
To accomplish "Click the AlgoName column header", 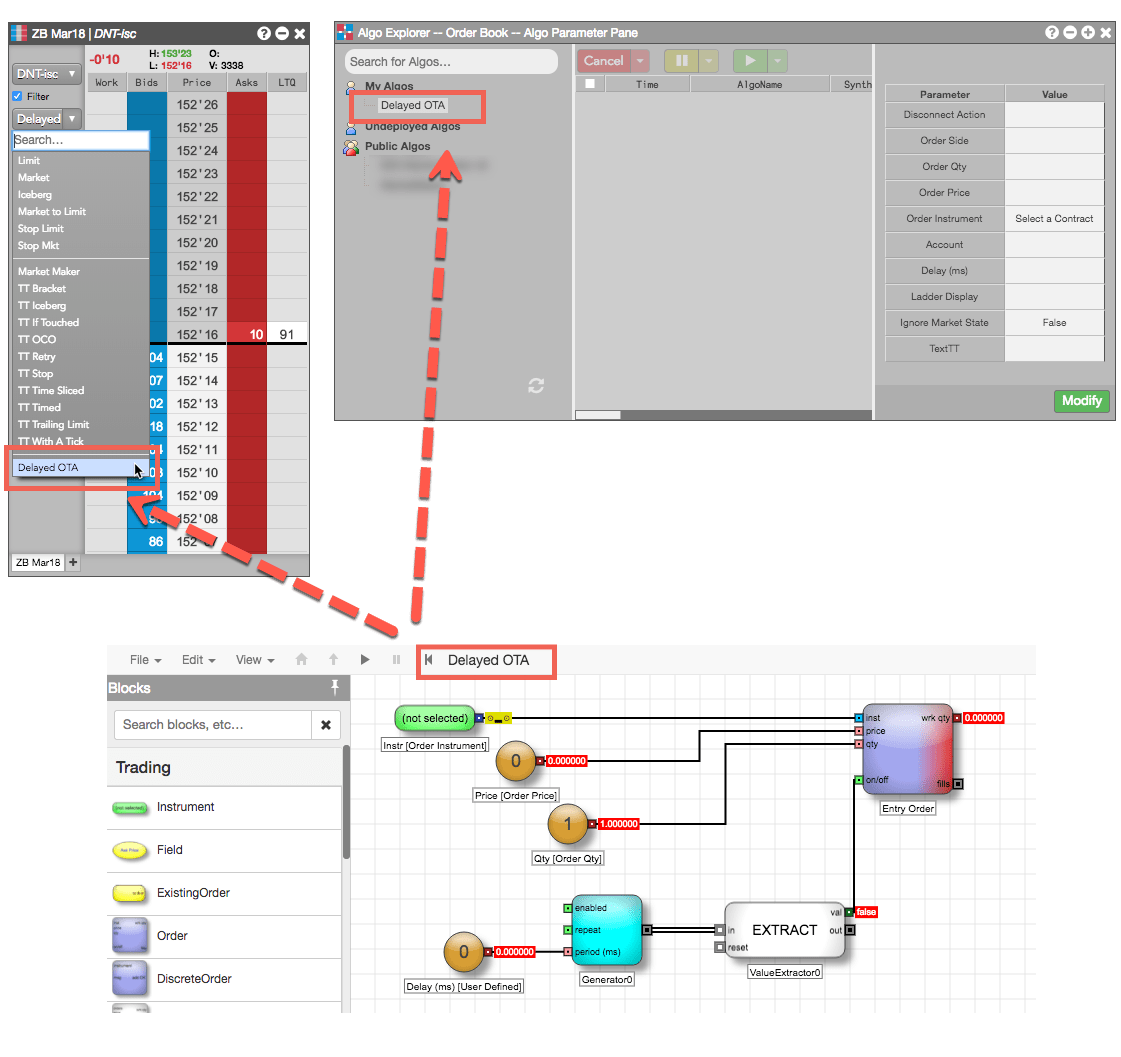I will point(759,84).
